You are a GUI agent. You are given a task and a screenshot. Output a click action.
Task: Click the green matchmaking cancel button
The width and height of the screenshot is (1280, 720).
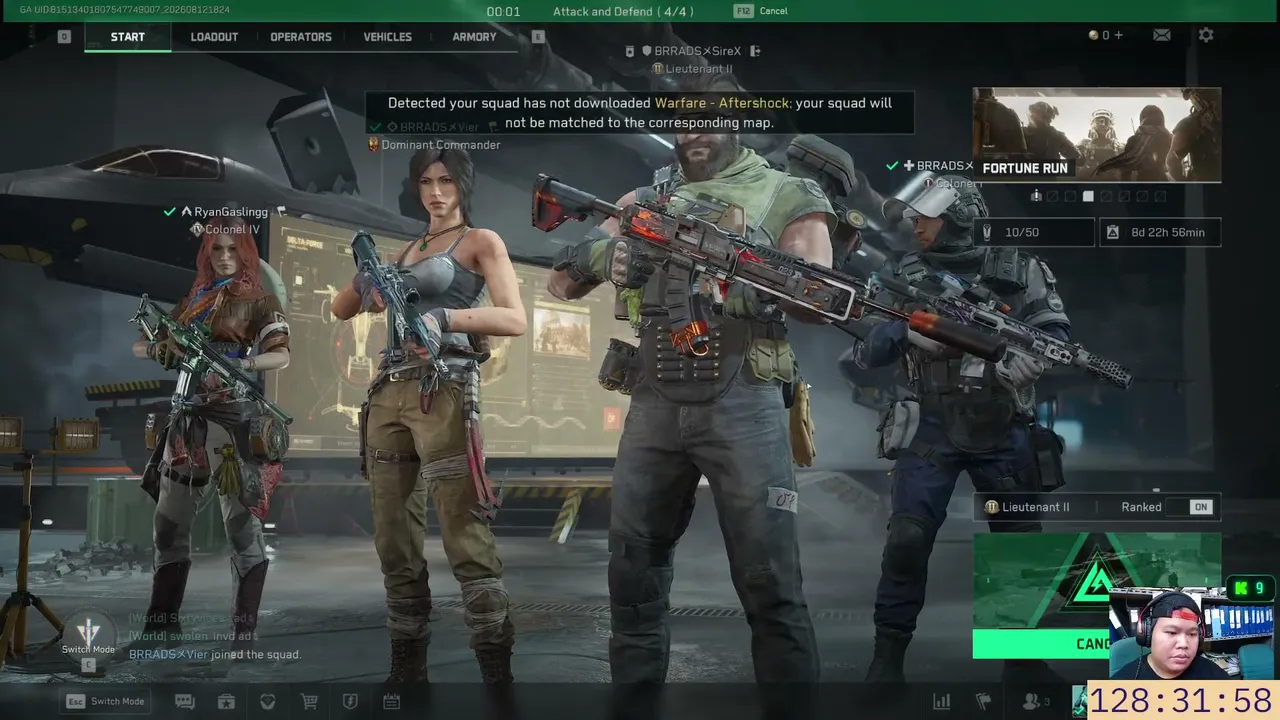1041,644
